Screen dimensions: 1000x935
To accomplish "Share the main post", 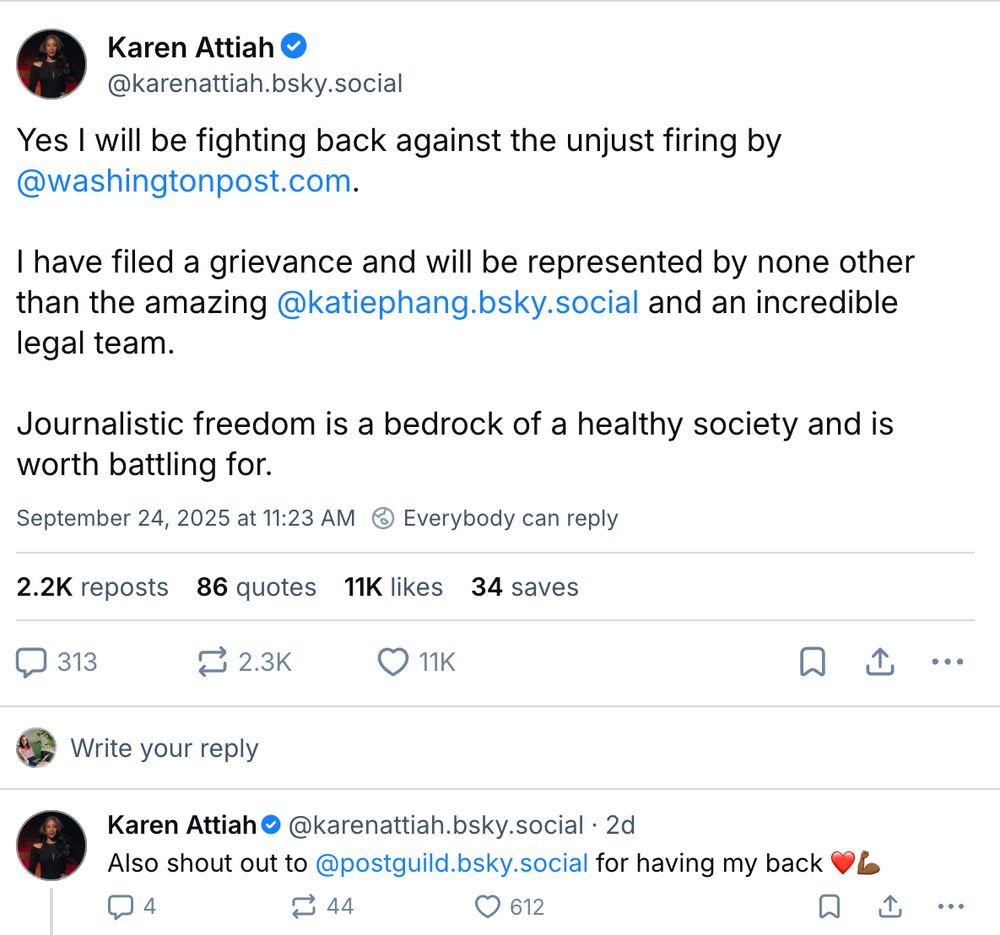I will point(879,662).
